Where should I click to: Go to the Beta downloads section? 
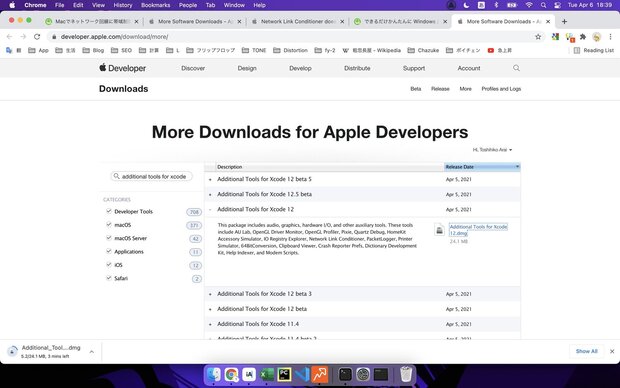coord(416,89)
